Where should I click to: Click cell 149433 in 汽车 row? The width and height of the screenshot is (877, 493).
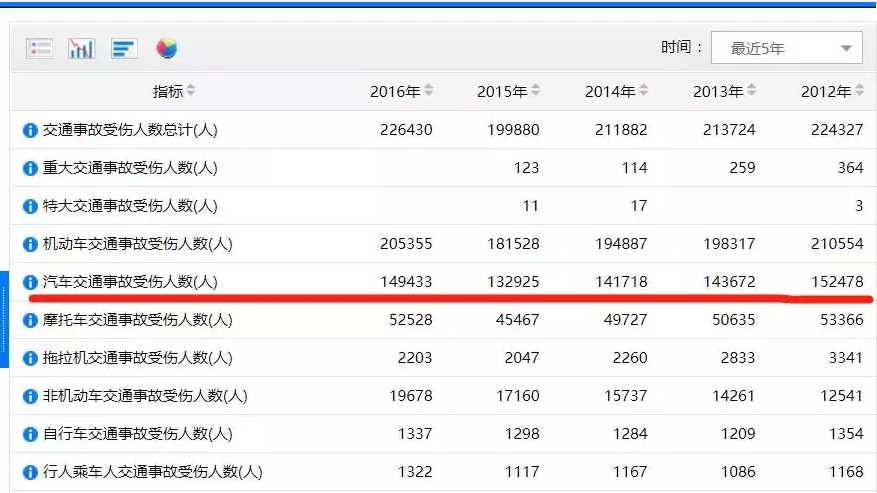pyautogui.click(x=406, y=282)
